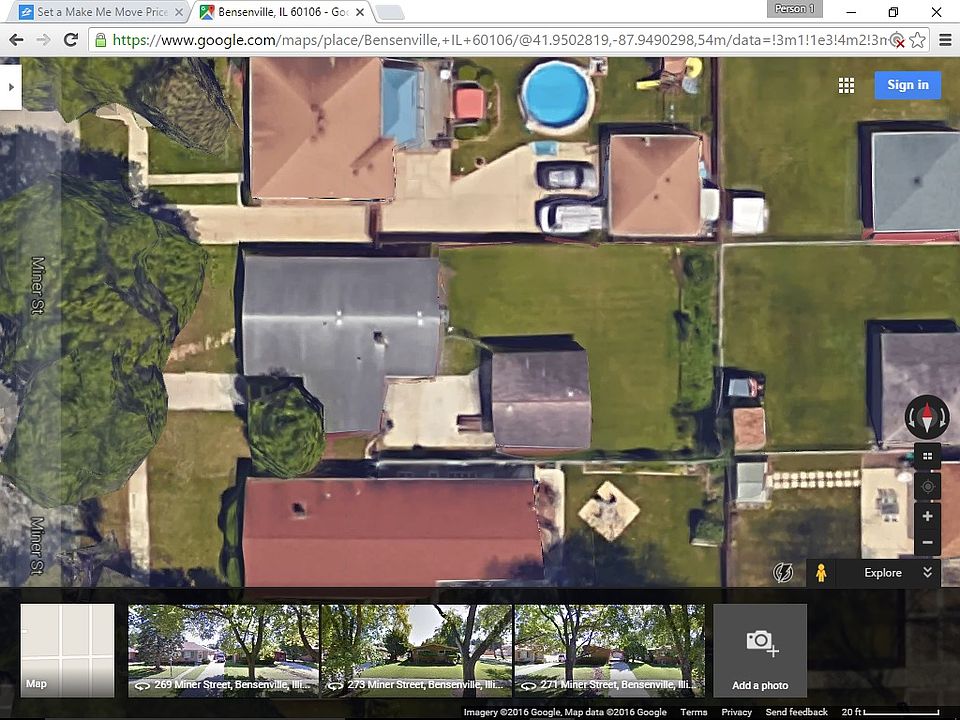
Task: Sign in to Google account
Action: 908,85
